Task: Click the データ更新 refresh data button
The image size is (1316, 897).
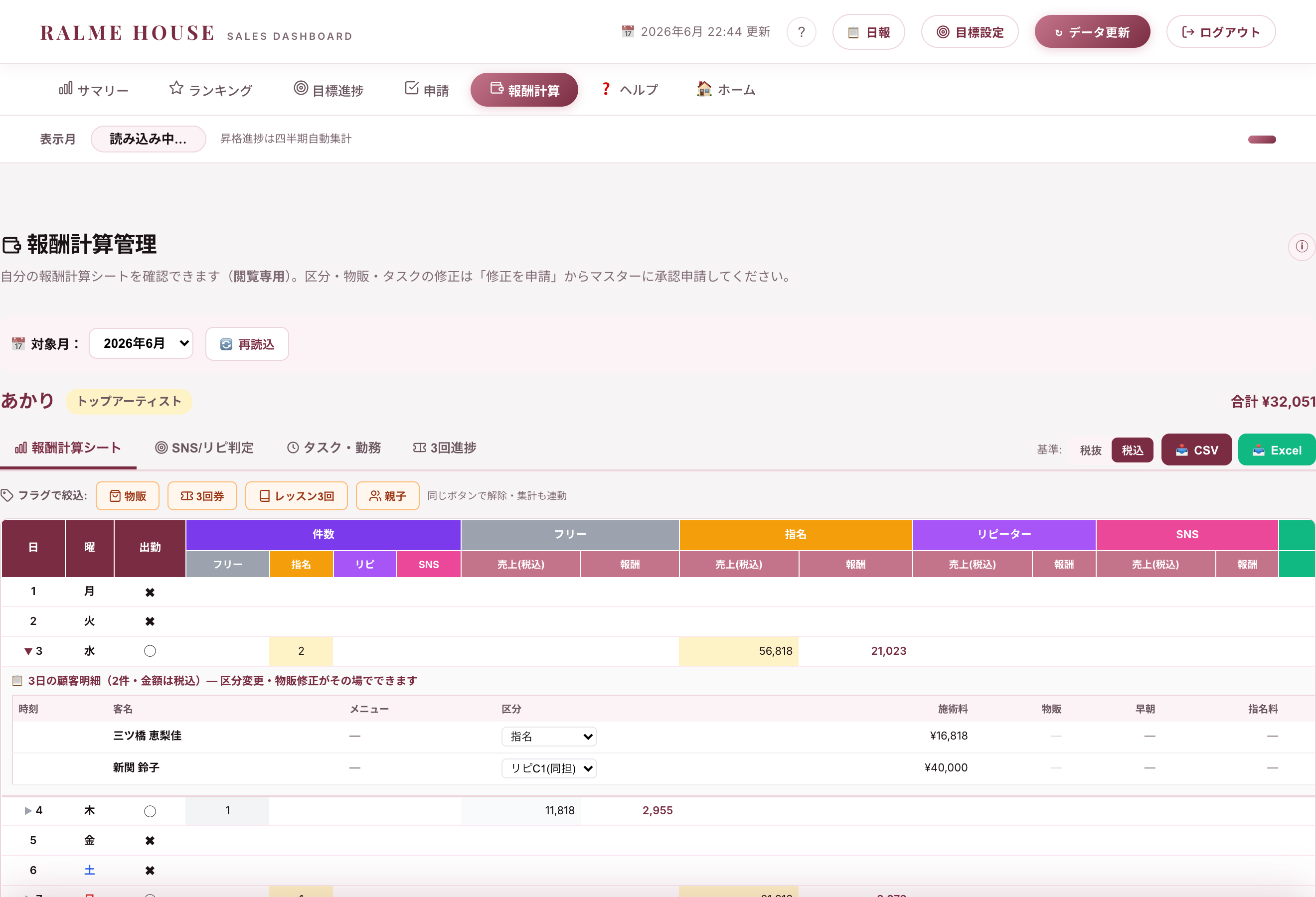Action: [x=1092, y=32]
